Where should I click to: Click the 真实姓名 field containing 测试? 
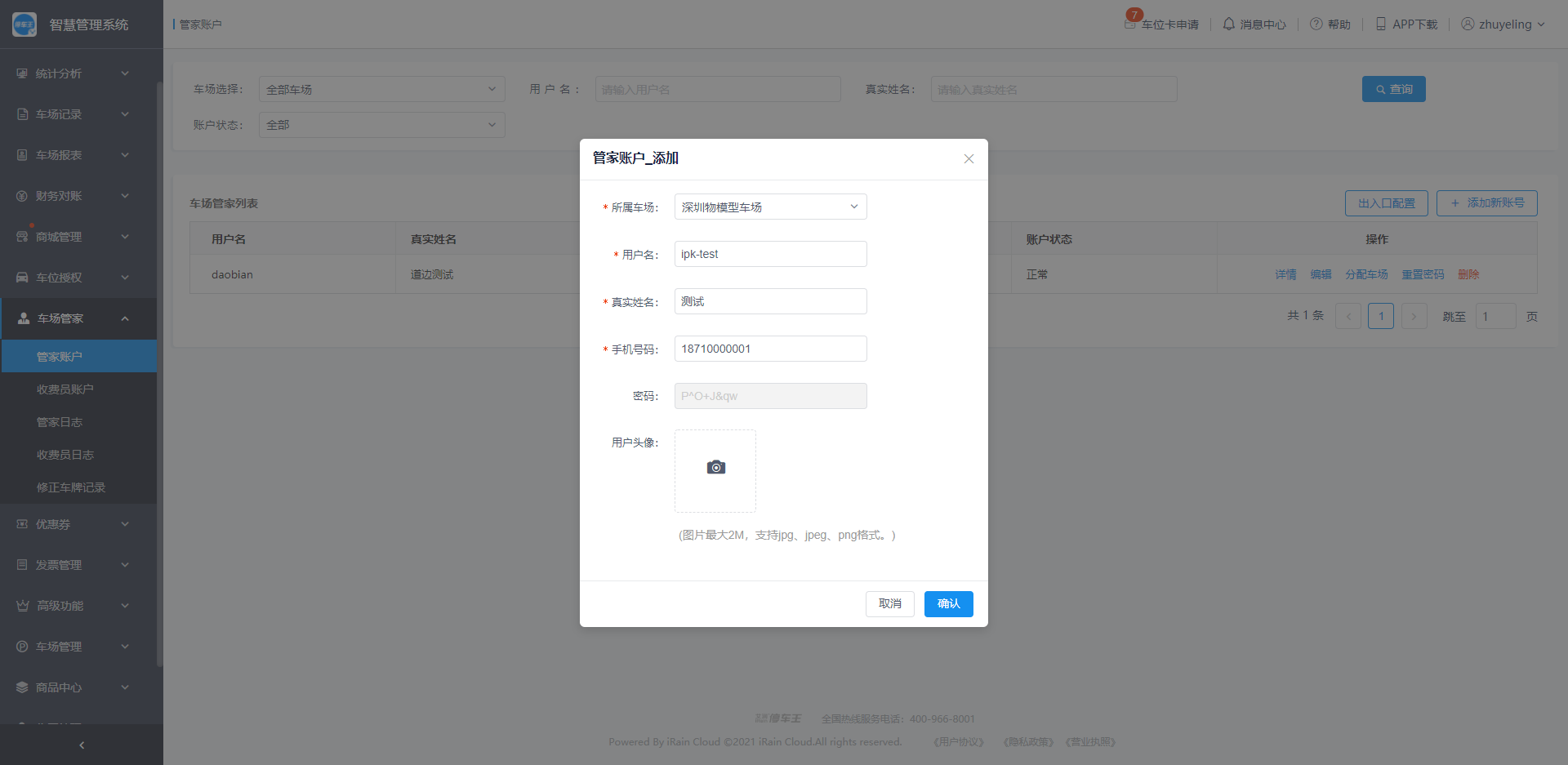tap(770, 301)
